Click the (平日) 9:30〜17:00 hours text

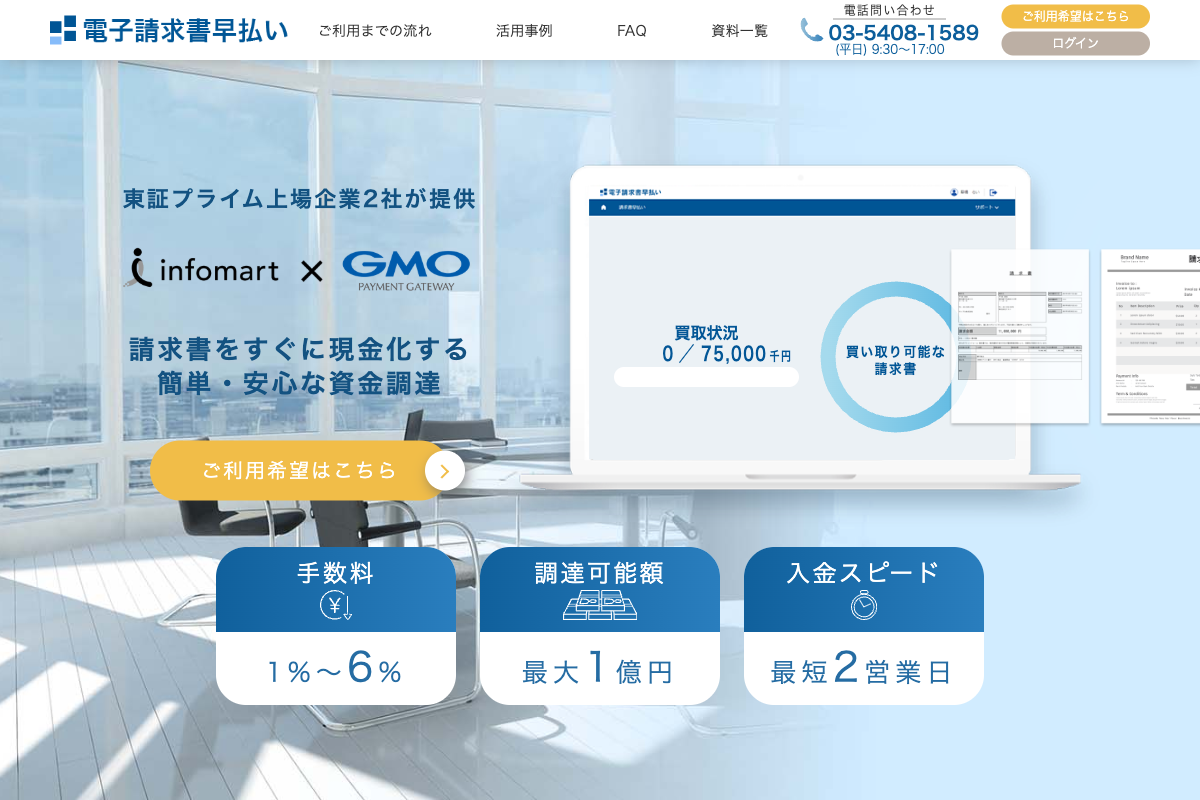[x=890, y=49]
